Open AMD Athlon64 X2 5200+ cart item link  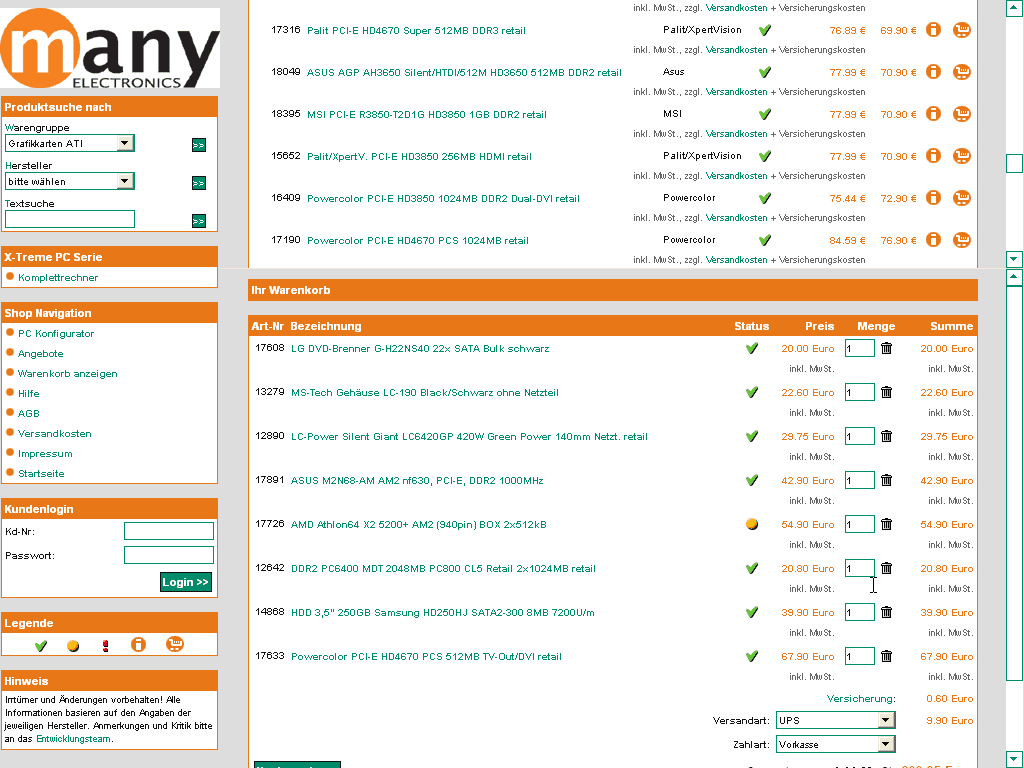coord(419,525)
